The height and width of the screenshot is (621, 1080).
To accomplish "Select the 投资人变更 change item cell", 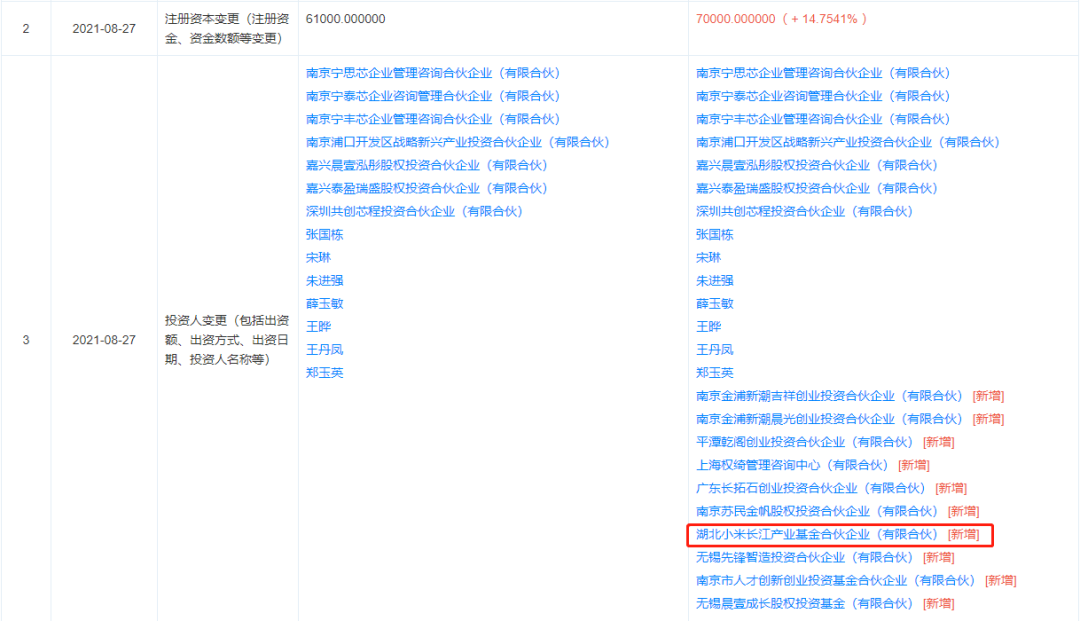I will (x=227, y=339).
